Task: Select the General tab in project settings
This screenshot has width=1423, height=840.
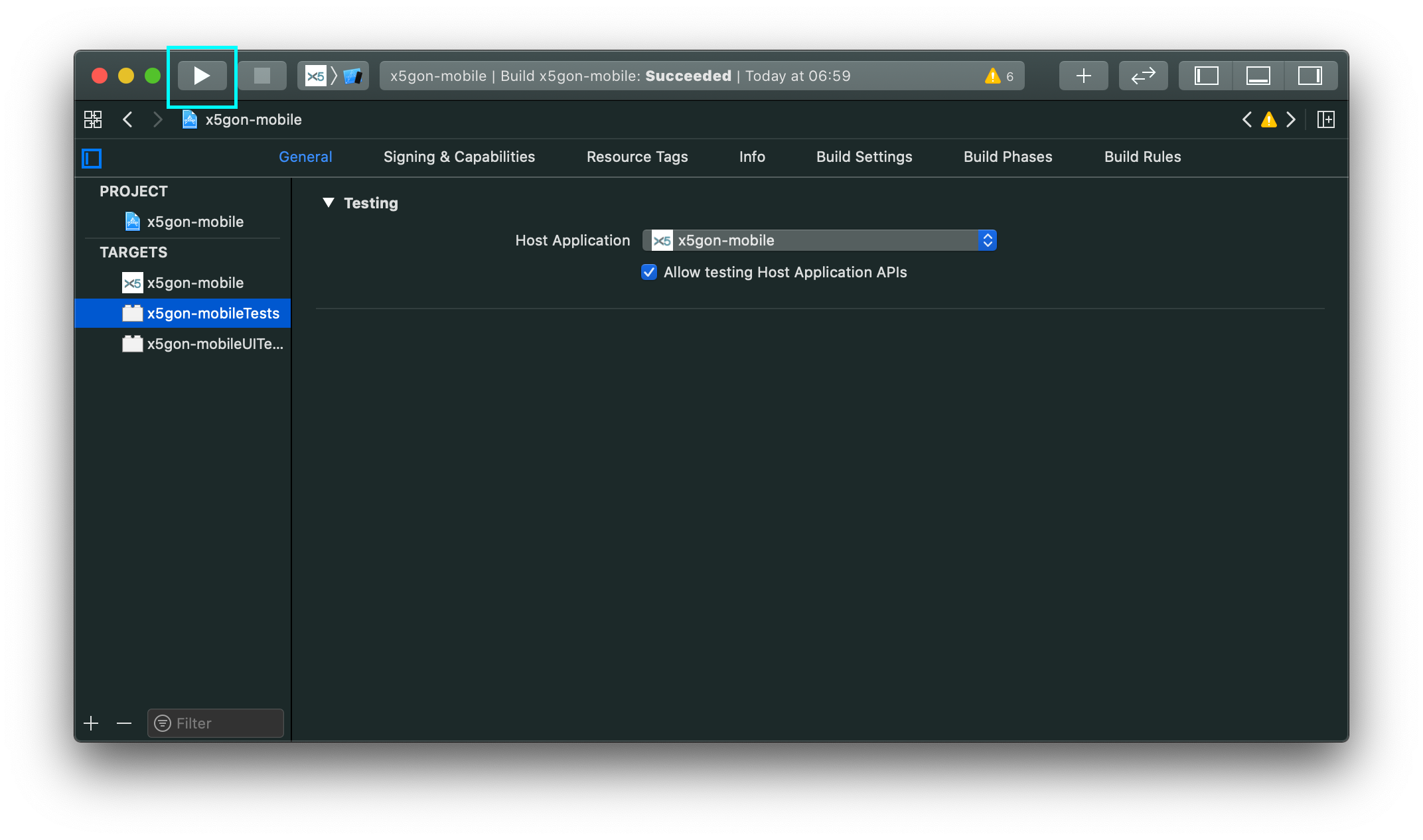Action: point(307,156)
